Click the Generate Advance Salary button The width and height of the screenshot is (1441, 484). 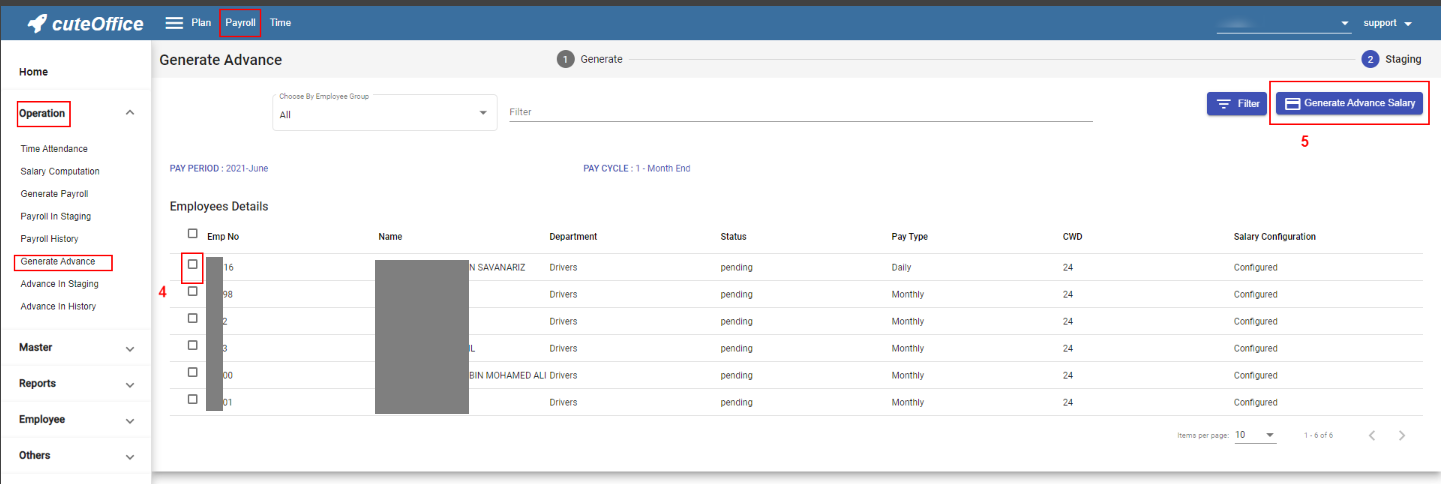coord(1349,103)
